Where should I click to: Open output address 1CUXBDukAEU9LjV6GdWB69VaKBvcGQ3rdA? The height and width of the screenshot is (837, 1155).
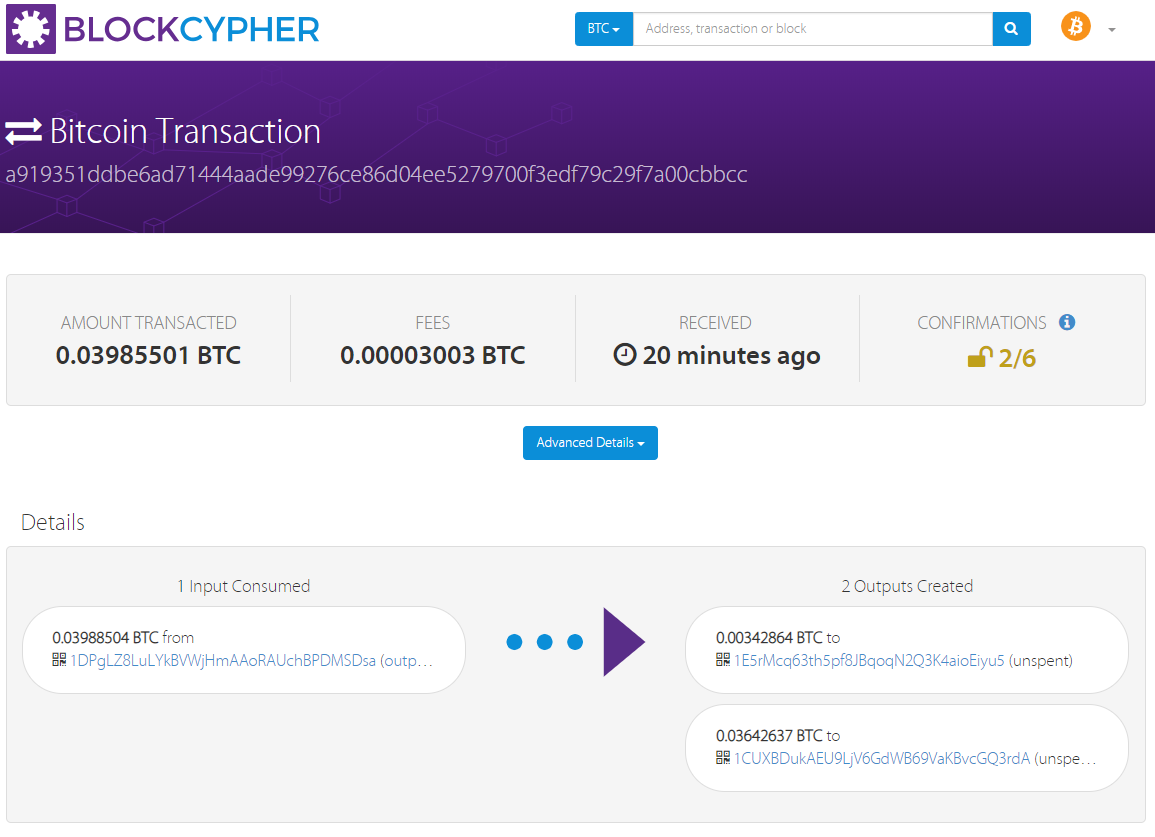(x=882, y=758)
